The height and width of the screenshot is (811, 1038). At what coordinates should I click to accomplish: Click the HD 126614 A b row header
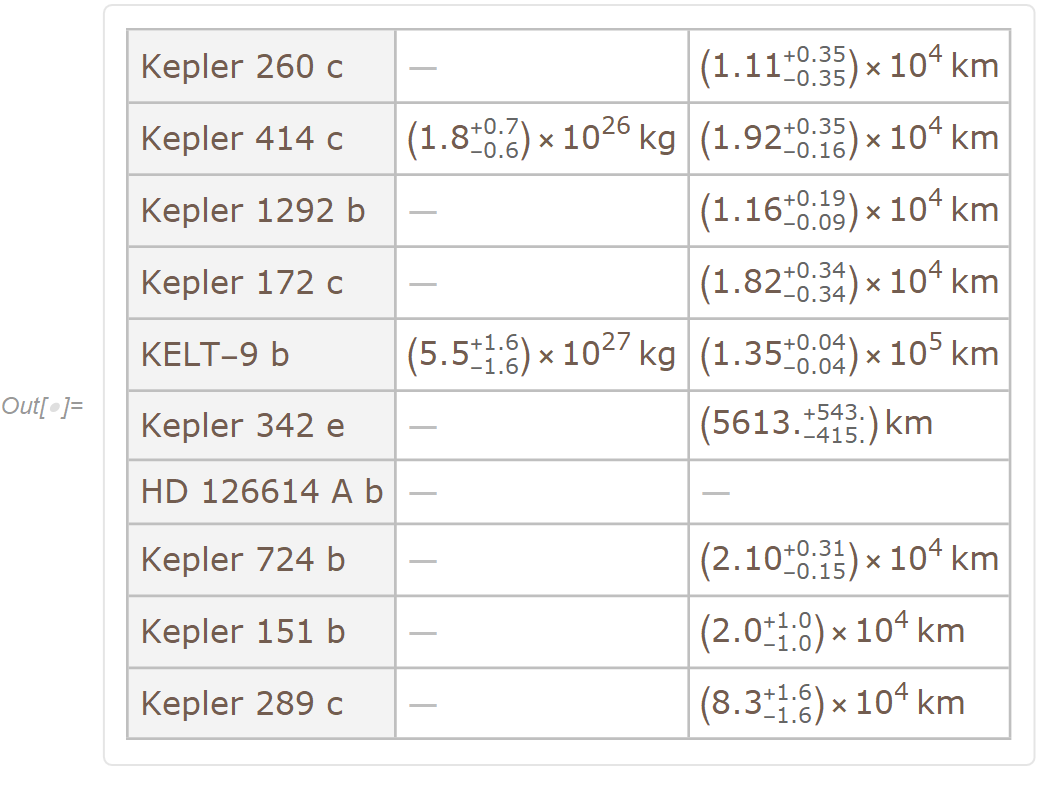[x=262, y=492]
